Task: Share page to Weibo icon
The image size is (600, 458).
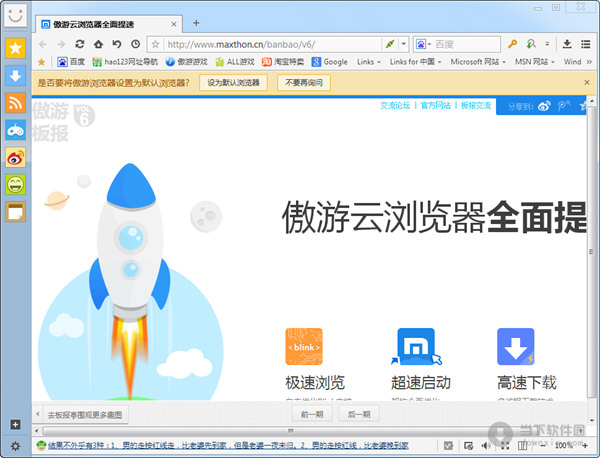Action: click(x=544, y=106)
